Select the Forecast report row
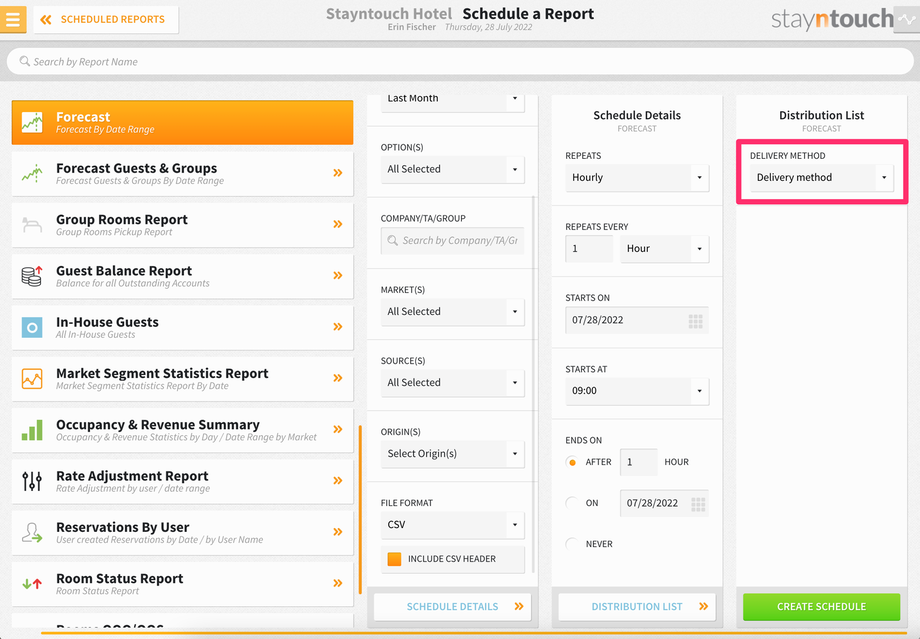920x639 pixels. [182, 122]
